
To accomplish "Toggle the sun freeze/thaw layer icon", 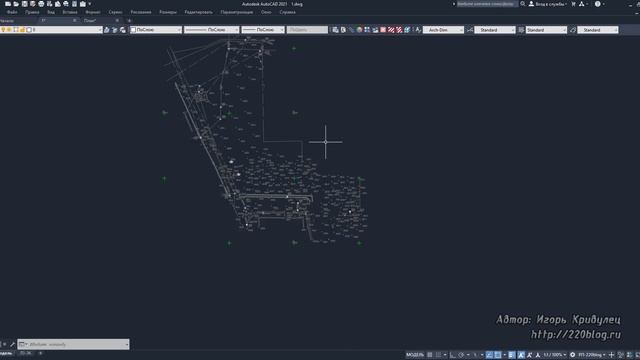I will (x=9, y=30).
